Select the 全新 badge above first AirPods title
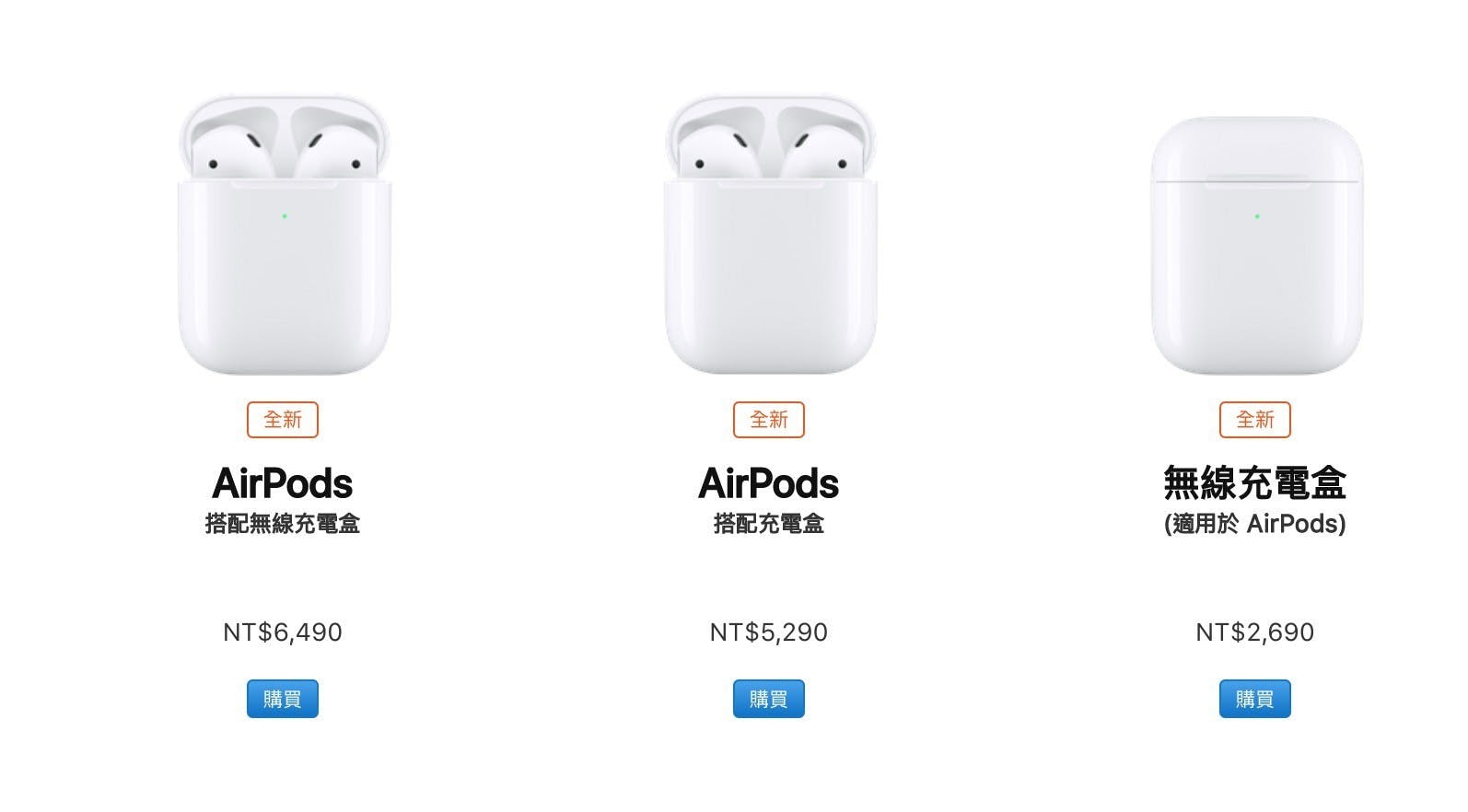Image resolution: width=1468 pixels, height=812 pixels. [283, 420]
